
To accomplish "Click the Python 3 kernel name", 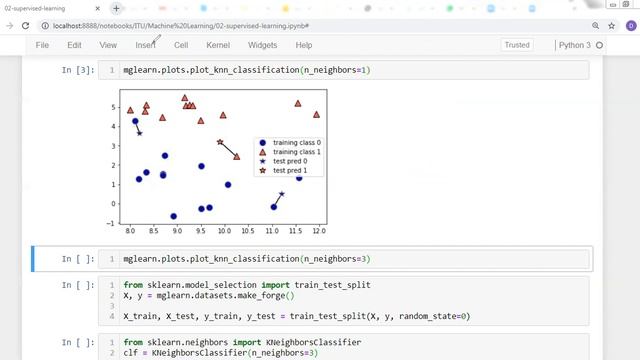I will 575,45.
